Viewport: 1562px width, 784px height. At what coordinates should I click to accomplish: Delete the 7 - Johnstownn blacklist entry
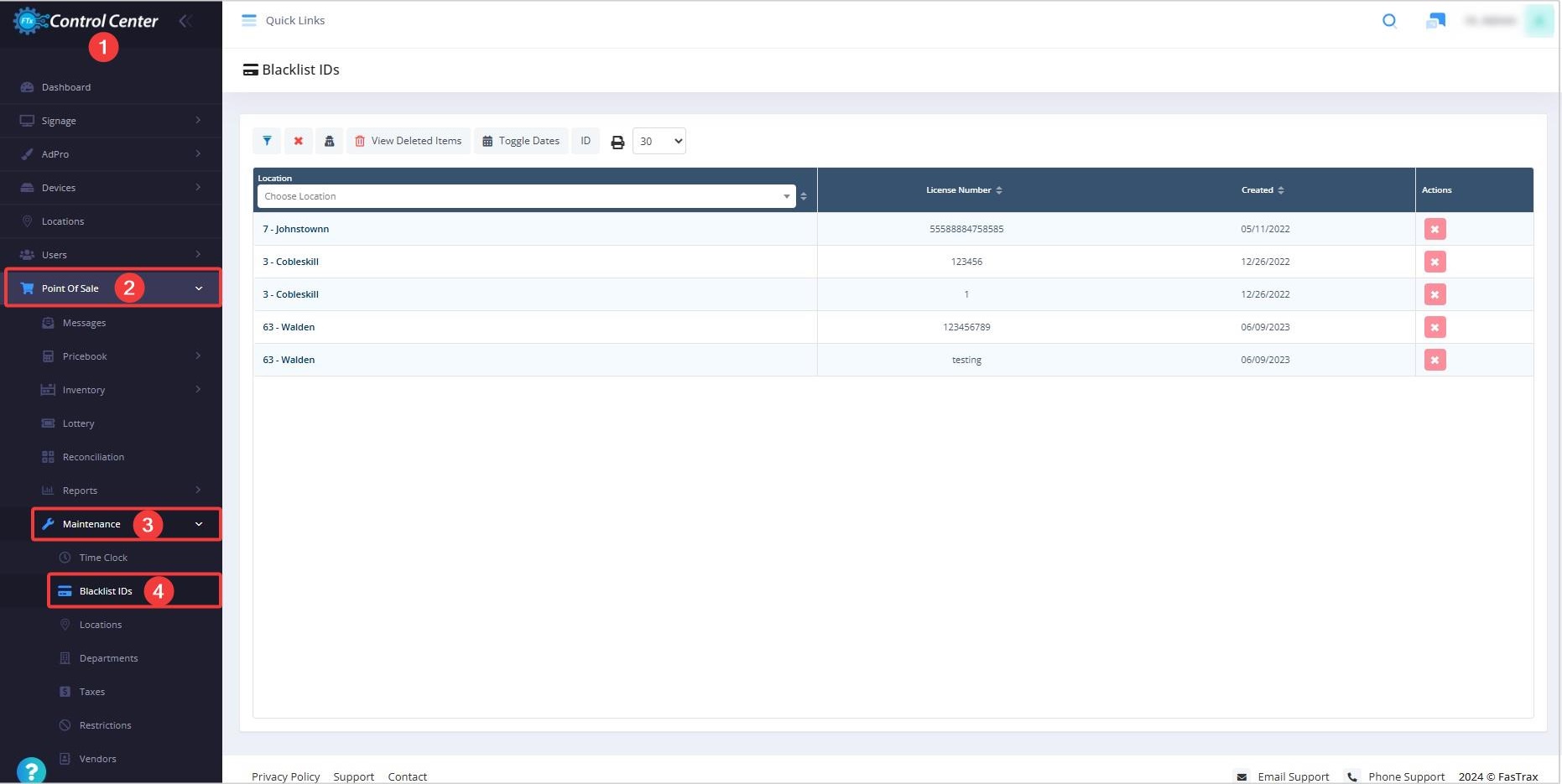(1434, 229)
